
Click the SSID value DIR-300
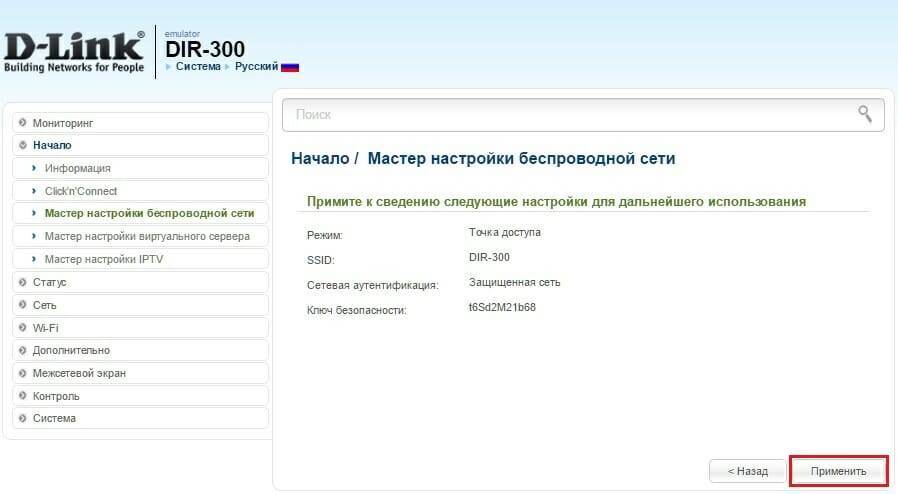point(489,257)
